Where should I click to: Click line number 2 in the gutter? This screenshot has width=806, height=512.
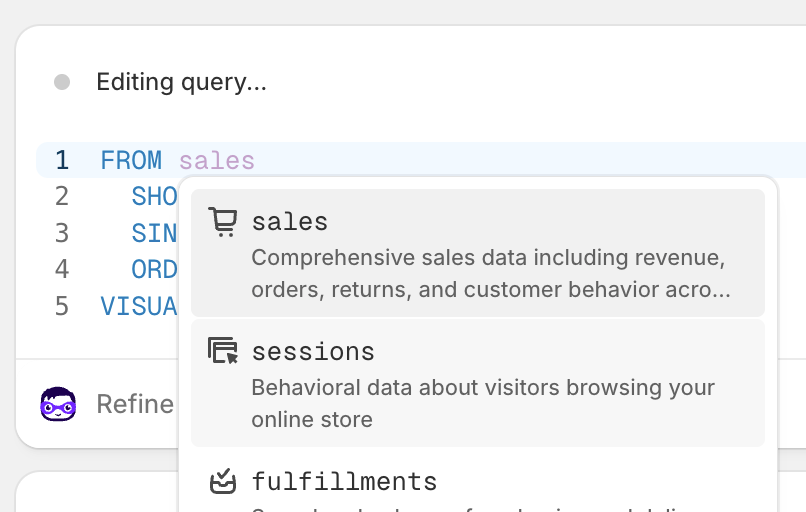click(x=62, y=196)
